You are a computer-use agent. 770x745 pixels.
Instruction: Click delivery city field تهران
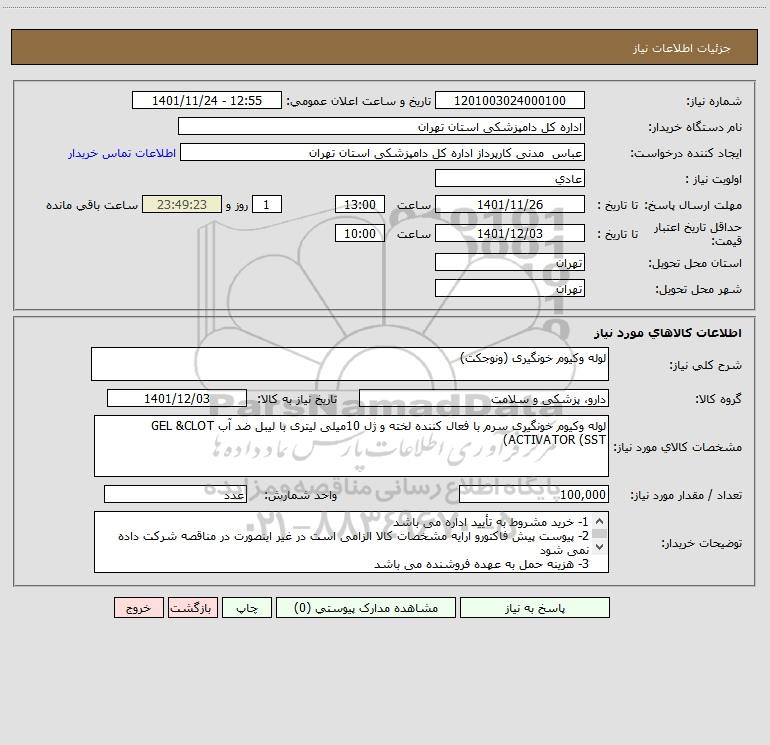pyautogui.click(x=510, y=288)
